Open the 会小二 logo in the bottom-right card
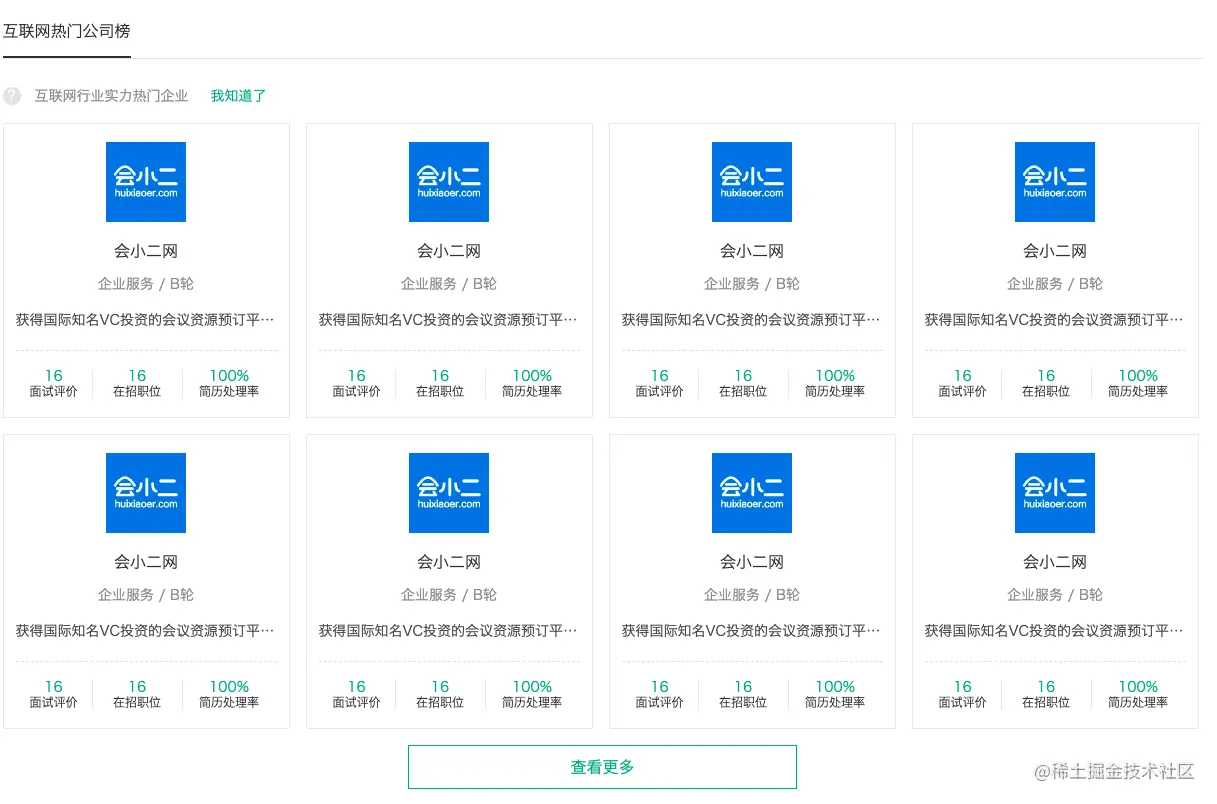 (x=1055, y=493)
